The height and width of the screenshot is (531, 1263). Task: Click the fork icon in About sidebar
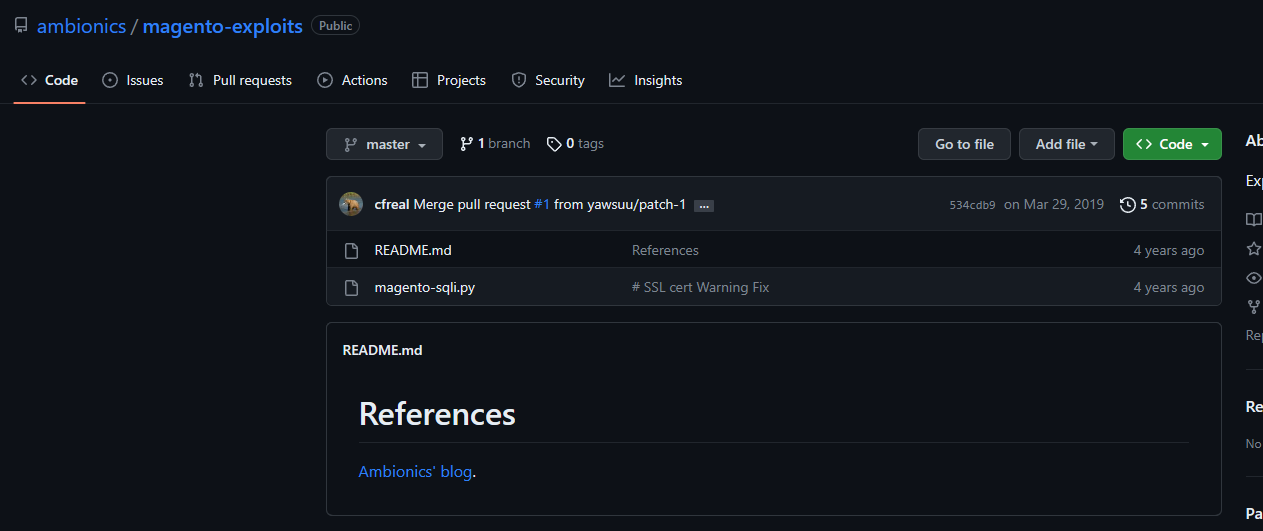click(1253, 306)
